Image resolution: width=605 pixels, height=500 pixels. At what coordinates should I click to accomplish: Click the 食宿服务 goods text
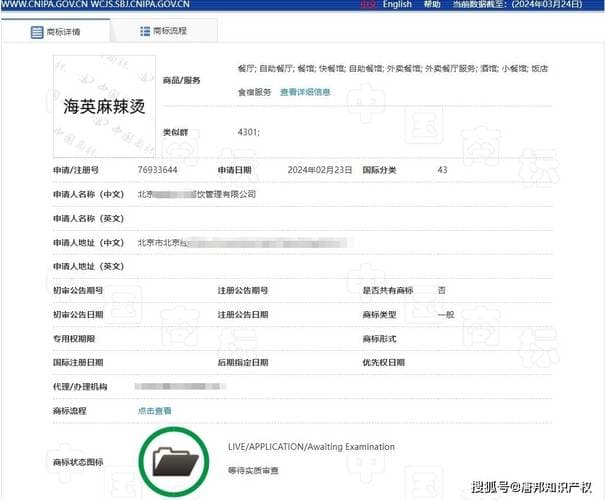pos(254,92)
